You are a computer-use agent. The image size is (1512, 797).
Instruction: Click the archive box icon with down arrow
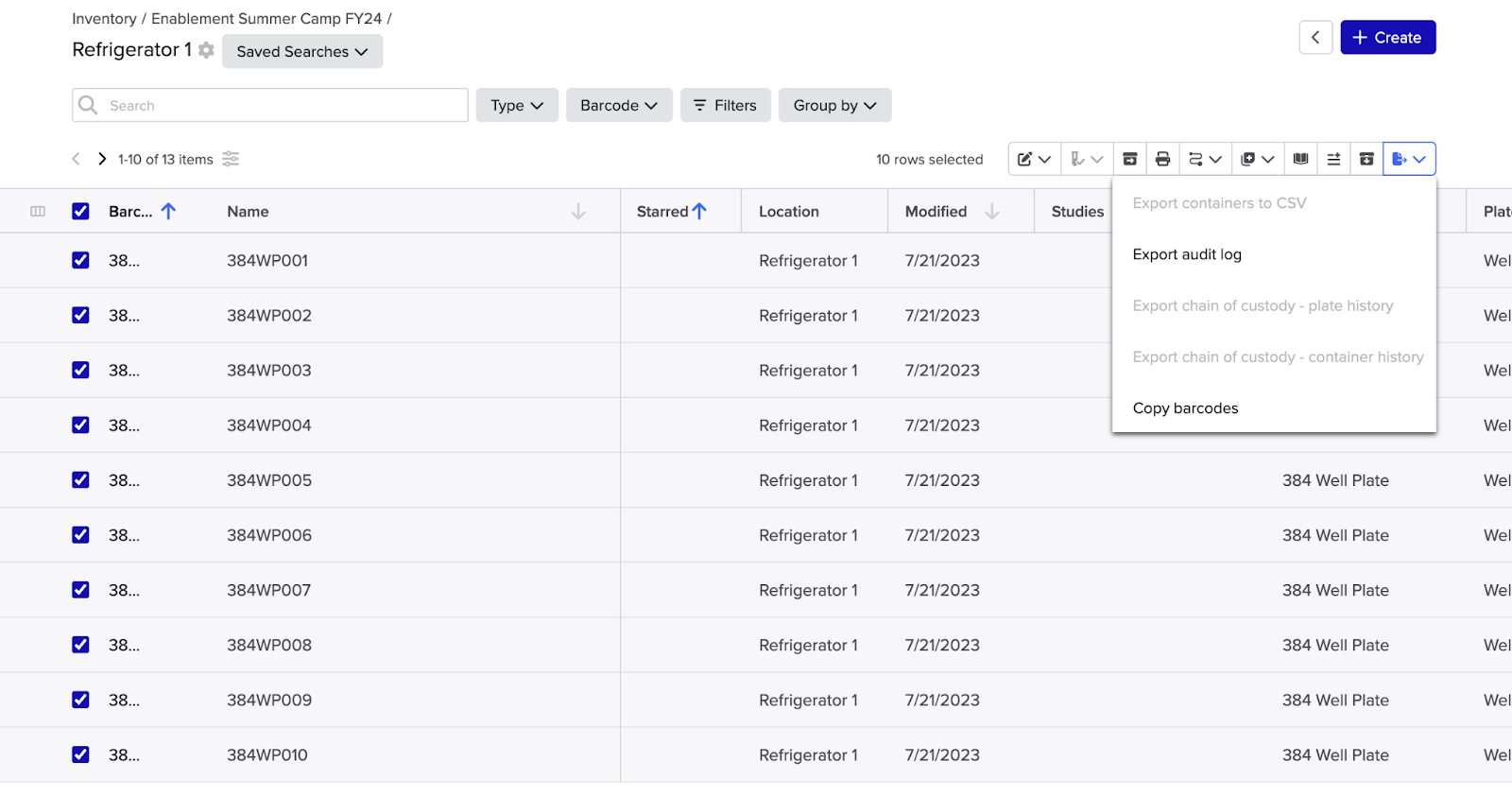[x=1366, y=159]
